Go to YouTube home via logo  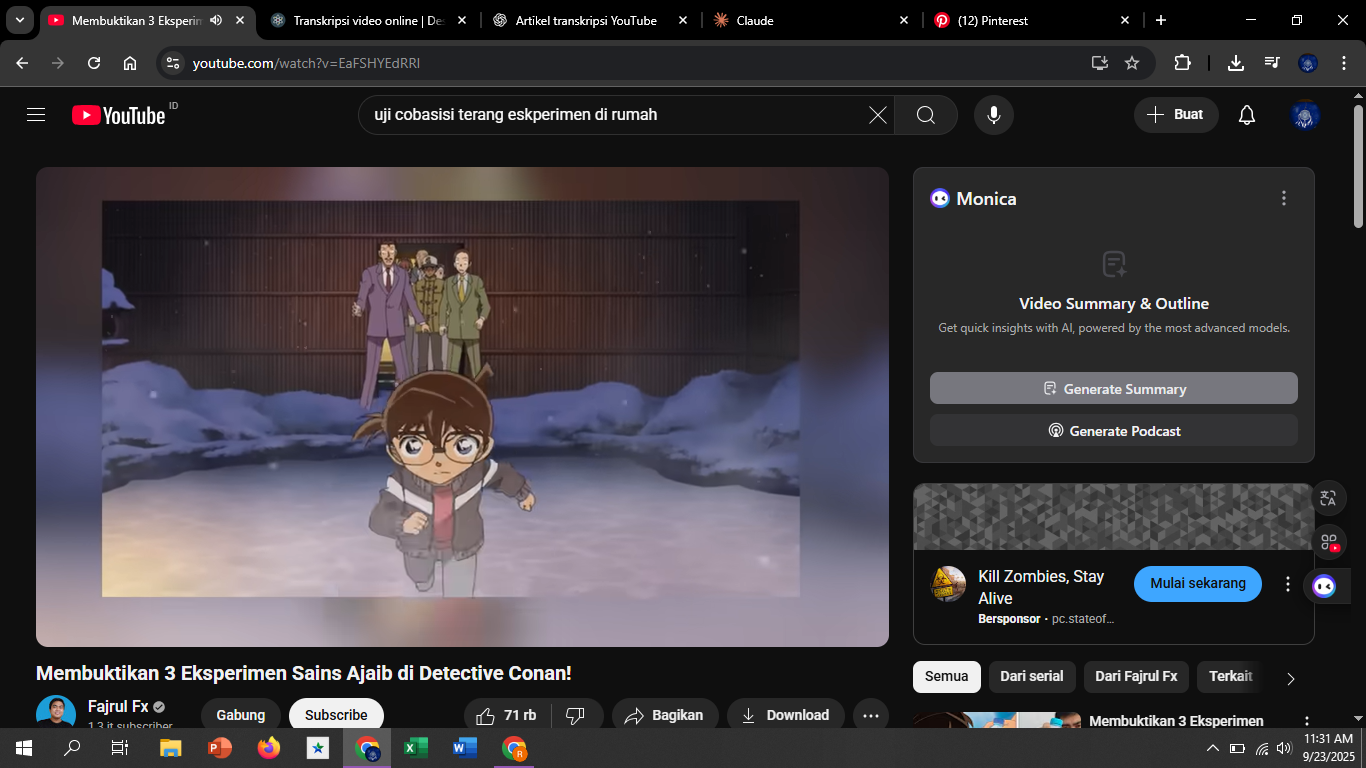[118, 115]
